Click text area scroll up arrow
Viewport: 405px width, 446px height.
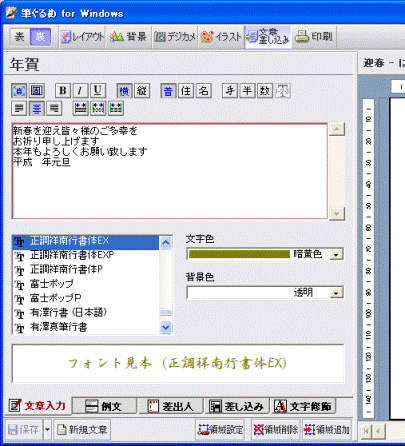pyautogui.click(x=337, y=129)
